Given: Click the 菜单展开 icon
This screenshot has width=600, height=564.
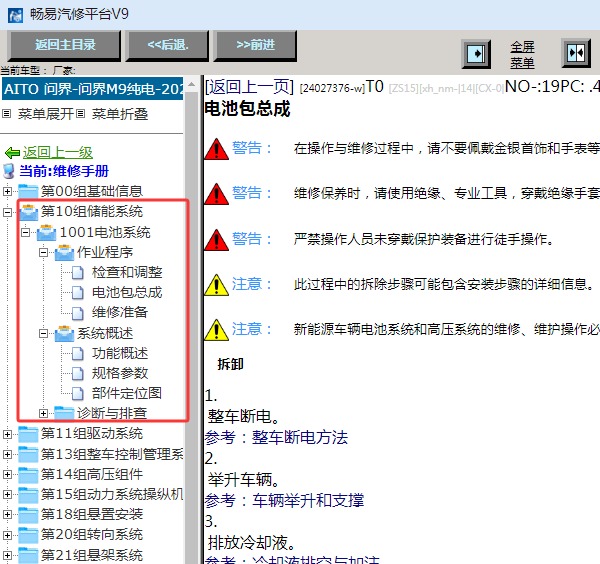Looking at the screenshot, I should 7,114.
